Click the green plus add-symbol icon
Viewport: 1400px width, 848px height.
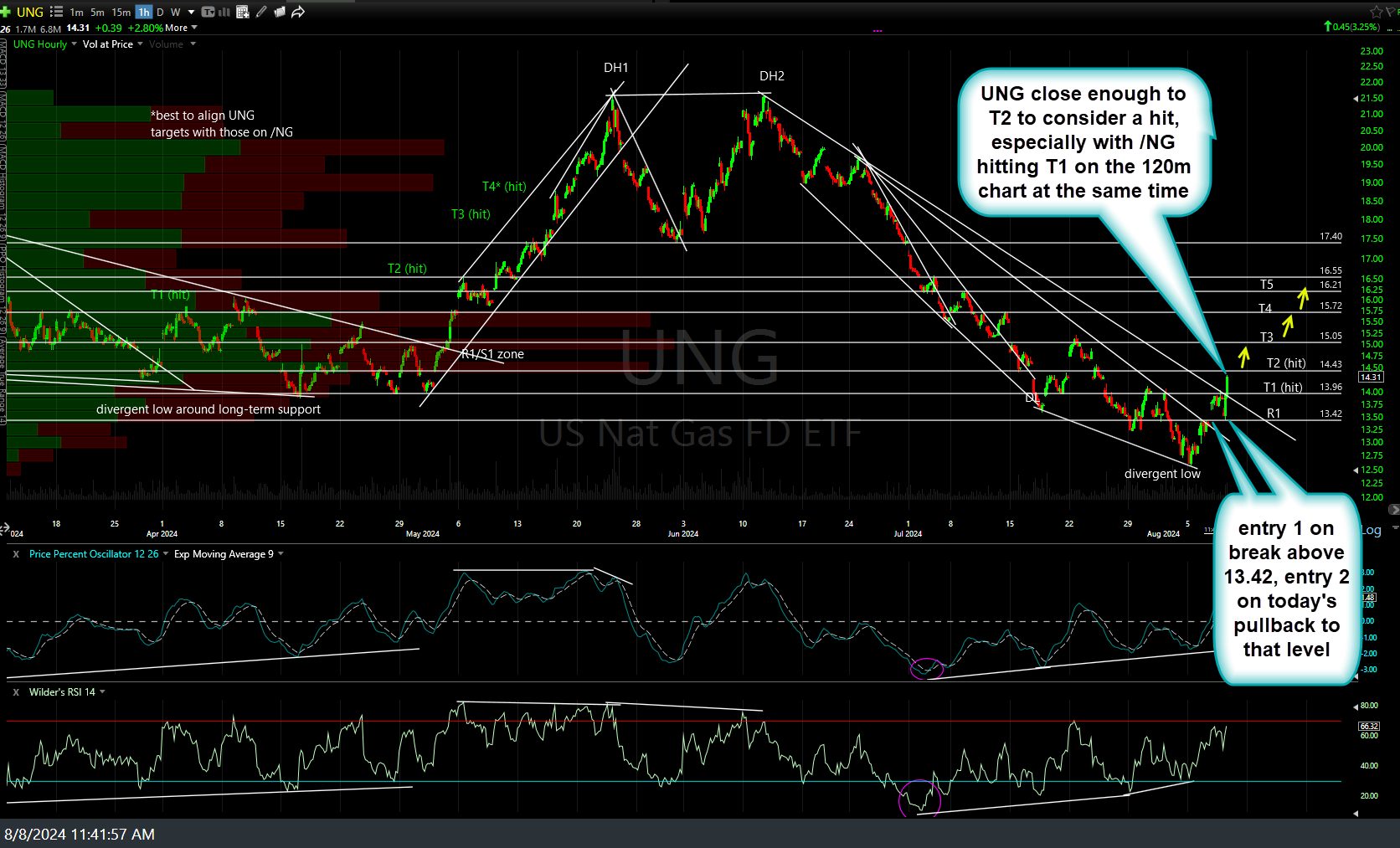click(x=6, y=12)
